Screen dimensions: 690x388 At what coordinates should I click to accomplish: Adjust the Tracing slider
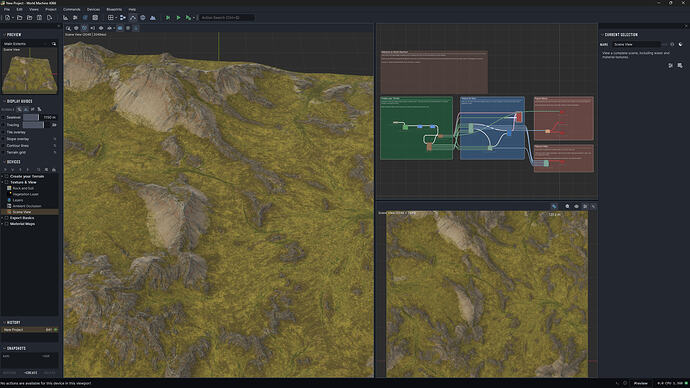tap(33, 125)
